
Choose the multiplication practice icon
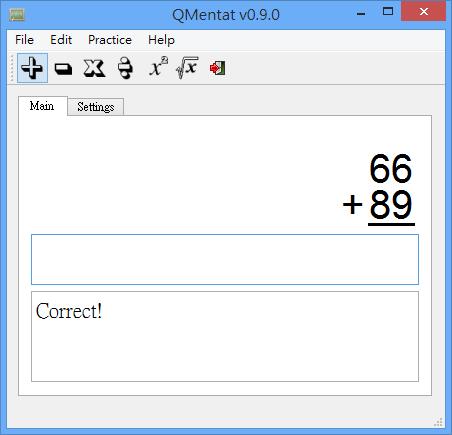(x=94, y=68)
